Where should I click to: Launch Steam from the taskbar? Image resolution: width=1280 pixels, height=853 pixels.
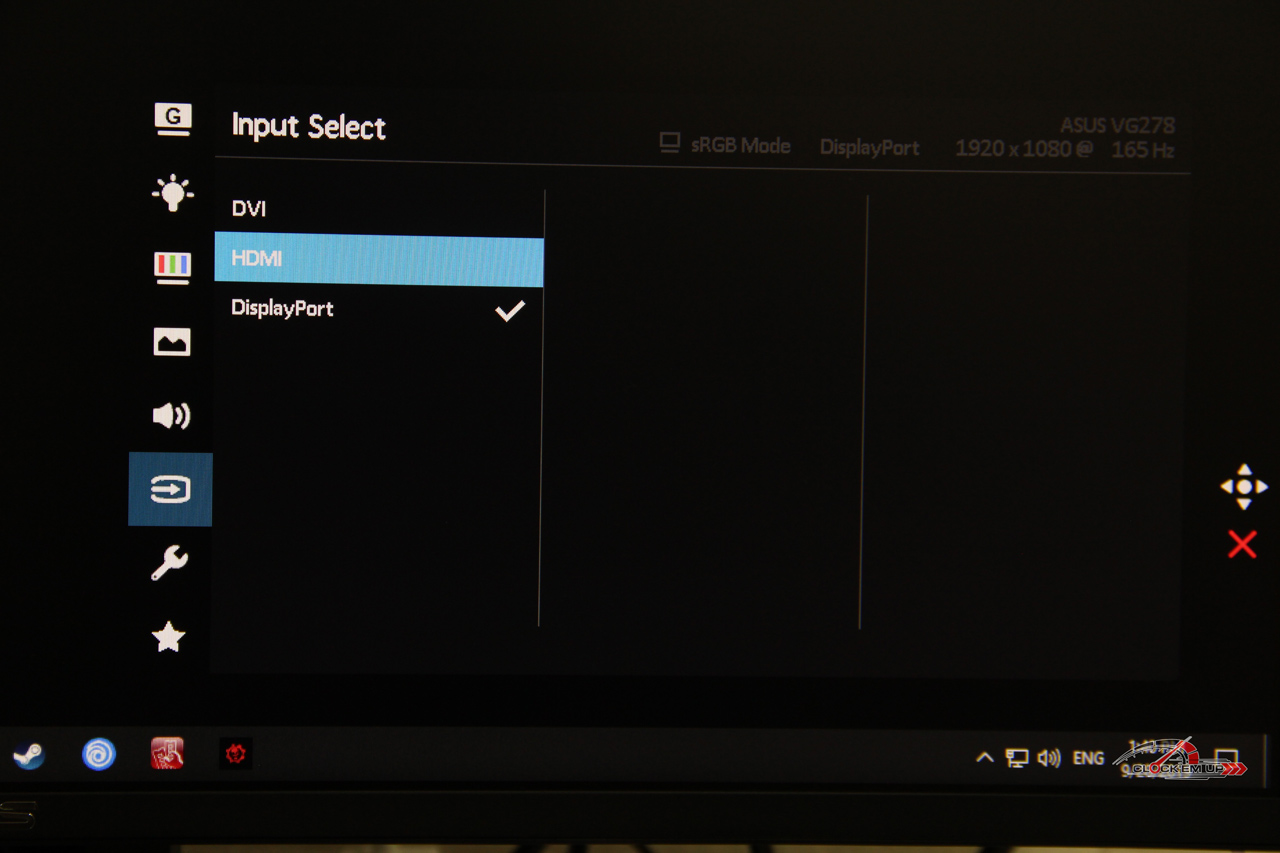point(28,755)
